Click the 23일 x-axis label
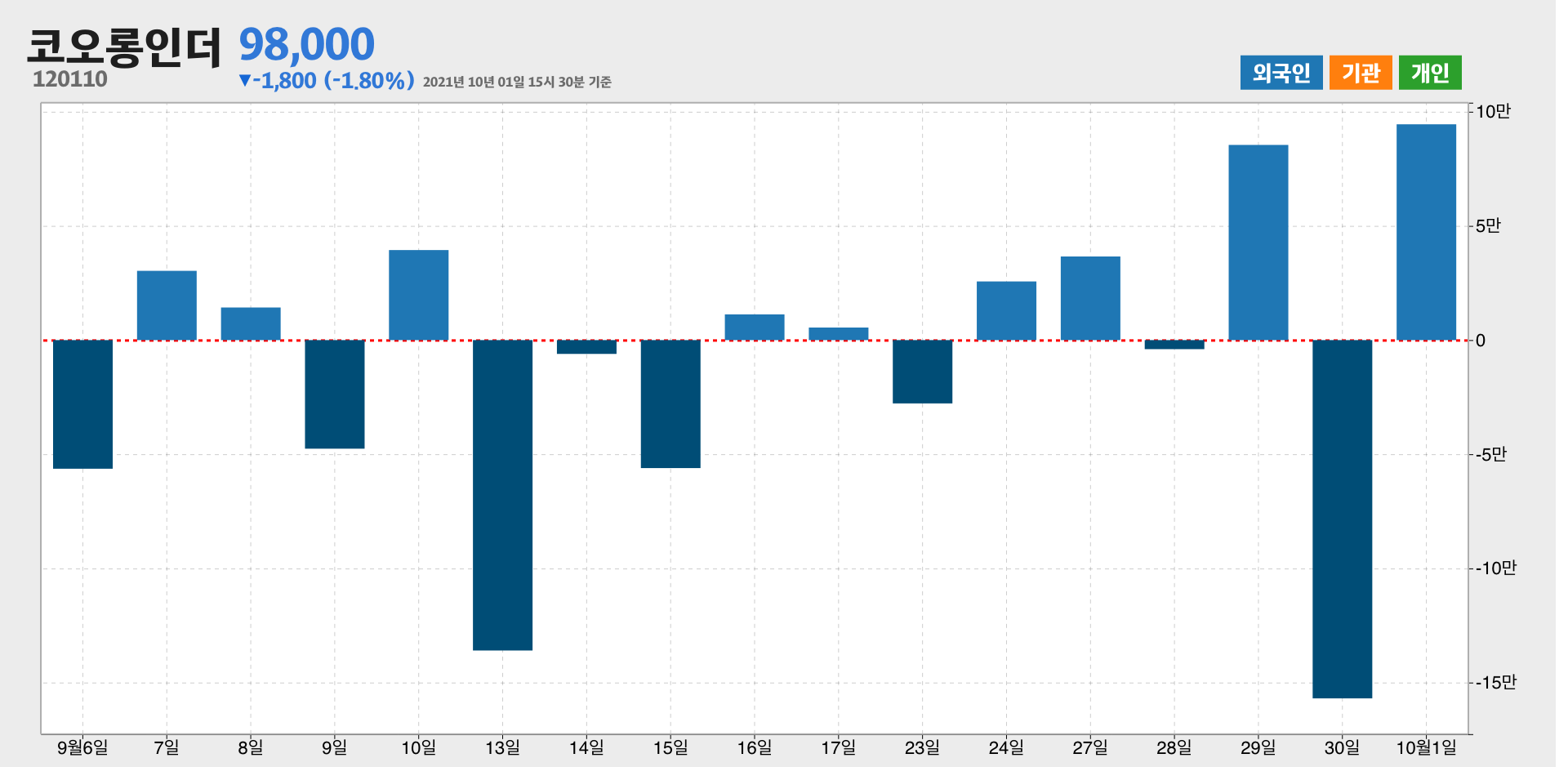The image size is (1568, 767). coord(923,747)
